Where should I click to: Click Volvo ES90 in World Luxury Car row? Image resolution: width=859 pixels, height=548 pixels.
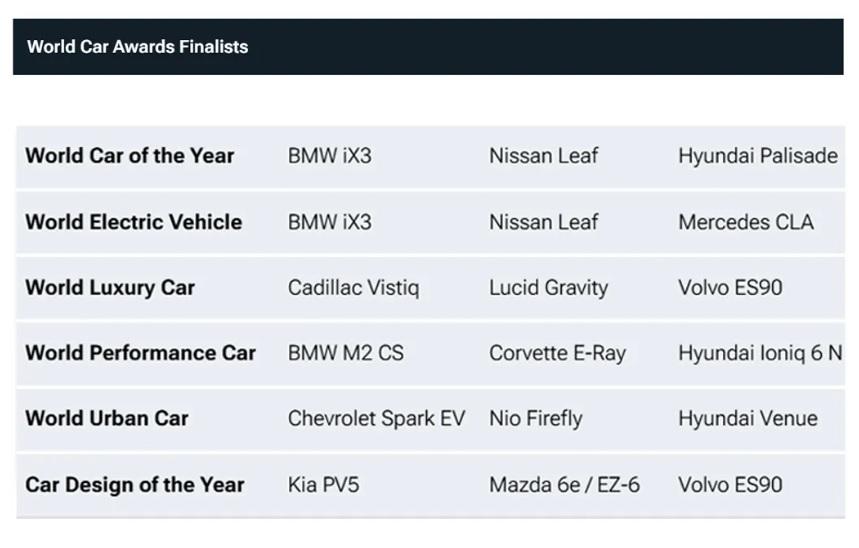pos(730,288)
